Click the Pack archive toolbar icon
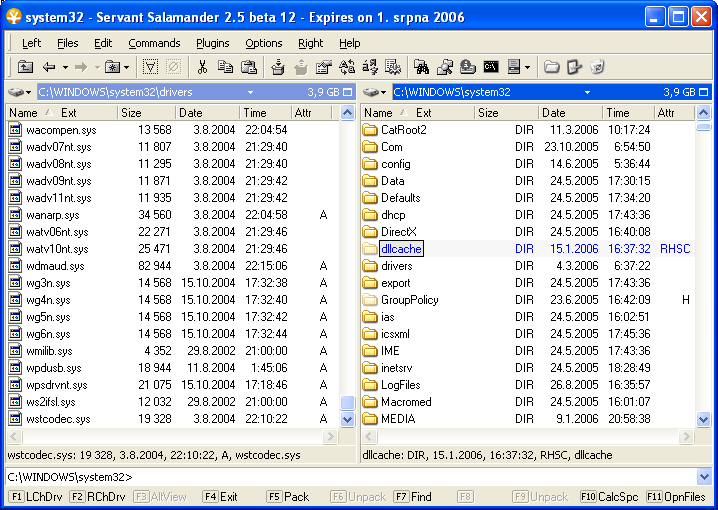 [277, 67]
